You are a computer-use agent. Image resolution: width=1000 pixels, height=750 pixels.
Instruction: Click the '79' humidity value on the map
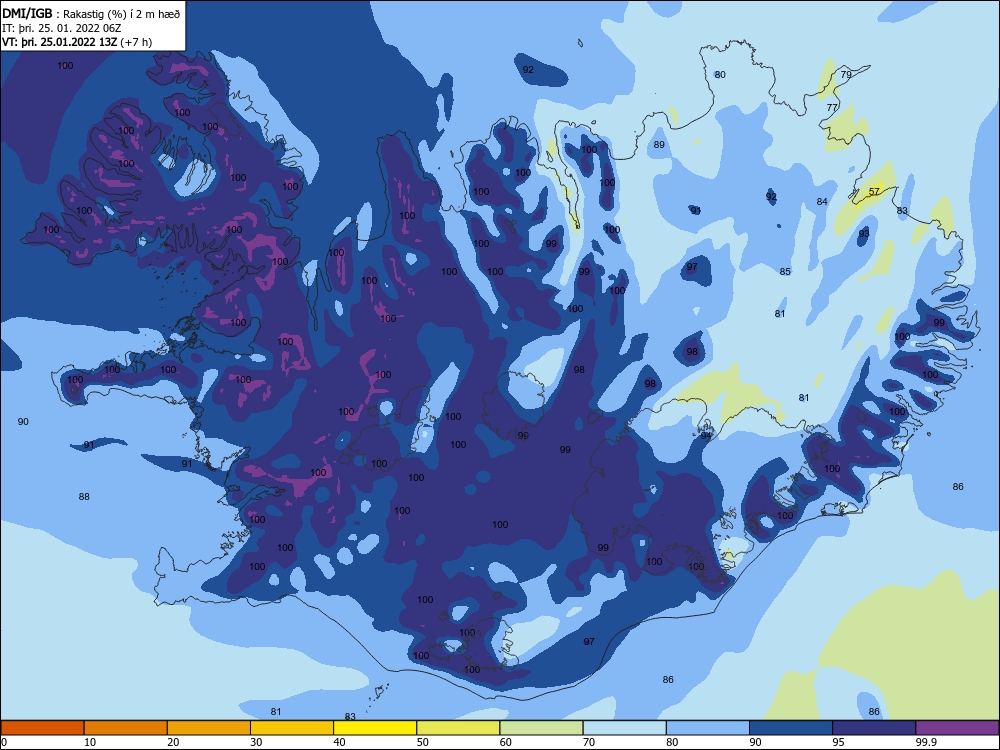846,75
